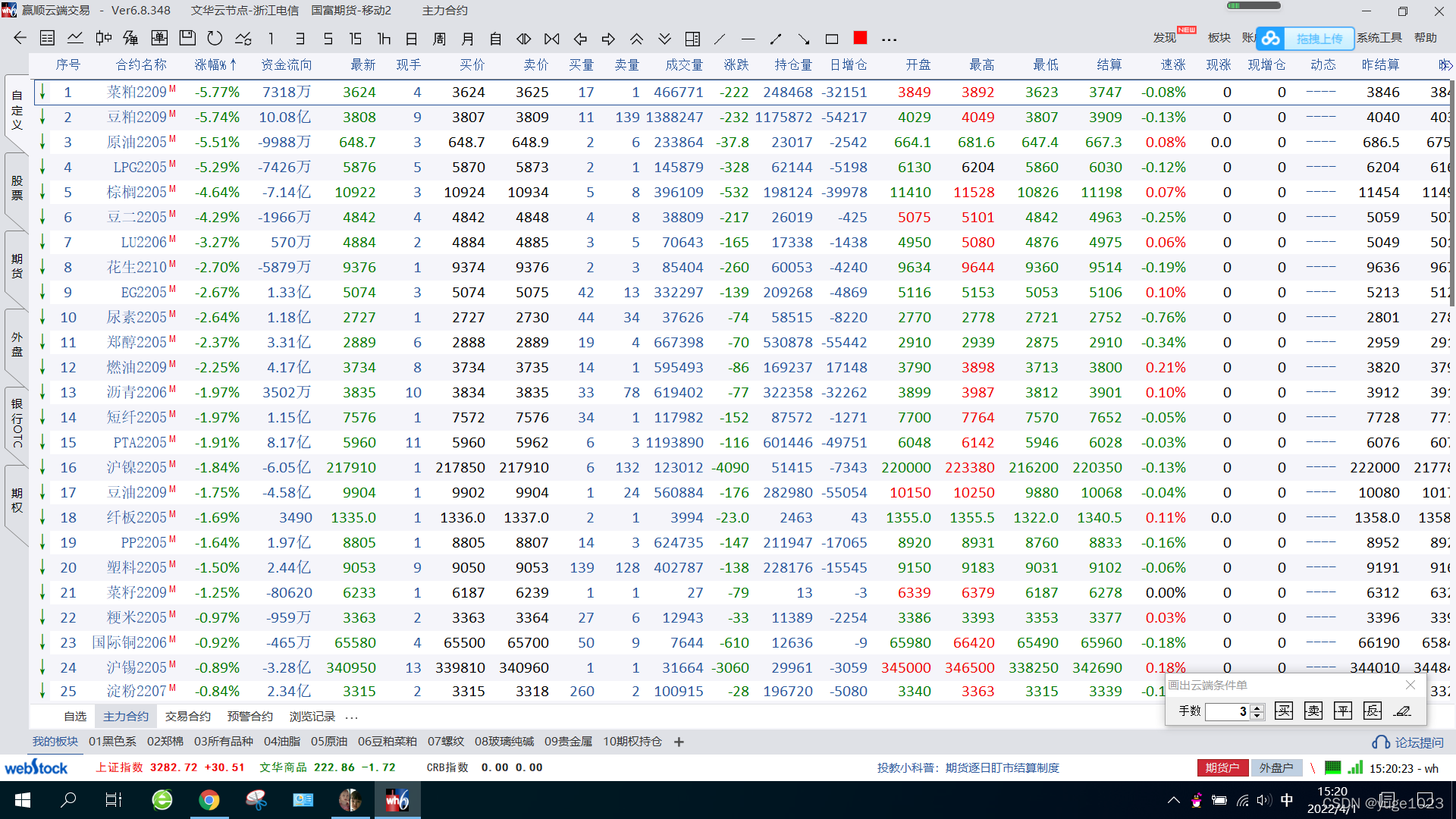
Task: Open the 系统工具 system tools menu
Action: [1379, 37]
